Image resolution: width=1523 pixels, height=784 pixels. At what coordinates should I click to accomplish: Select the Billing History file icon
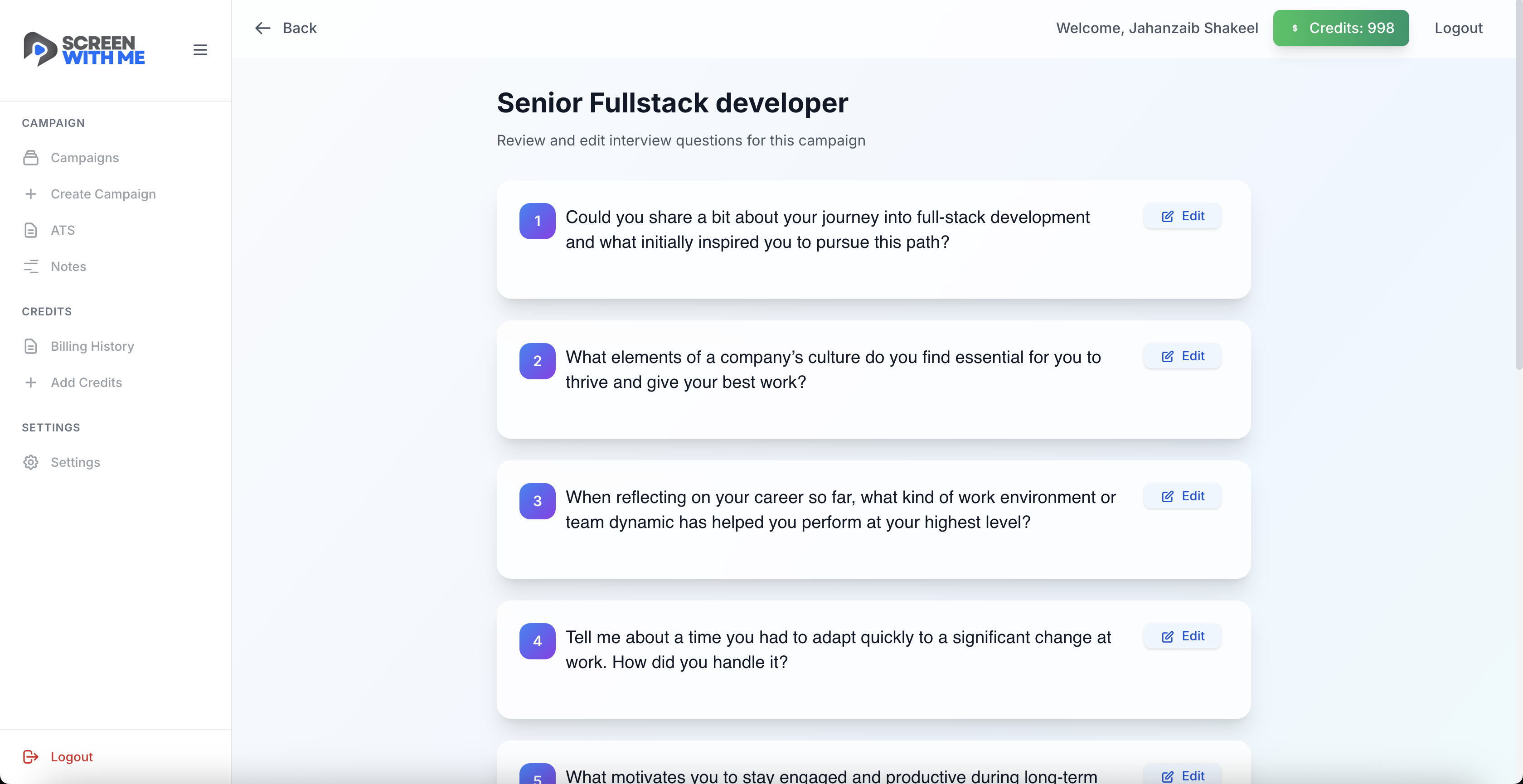[31, 346]
